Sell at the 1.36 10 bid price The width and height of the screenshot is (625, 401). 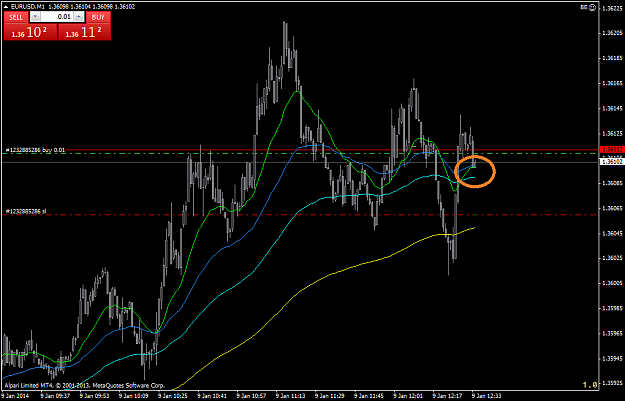click(x=30, y=32)
